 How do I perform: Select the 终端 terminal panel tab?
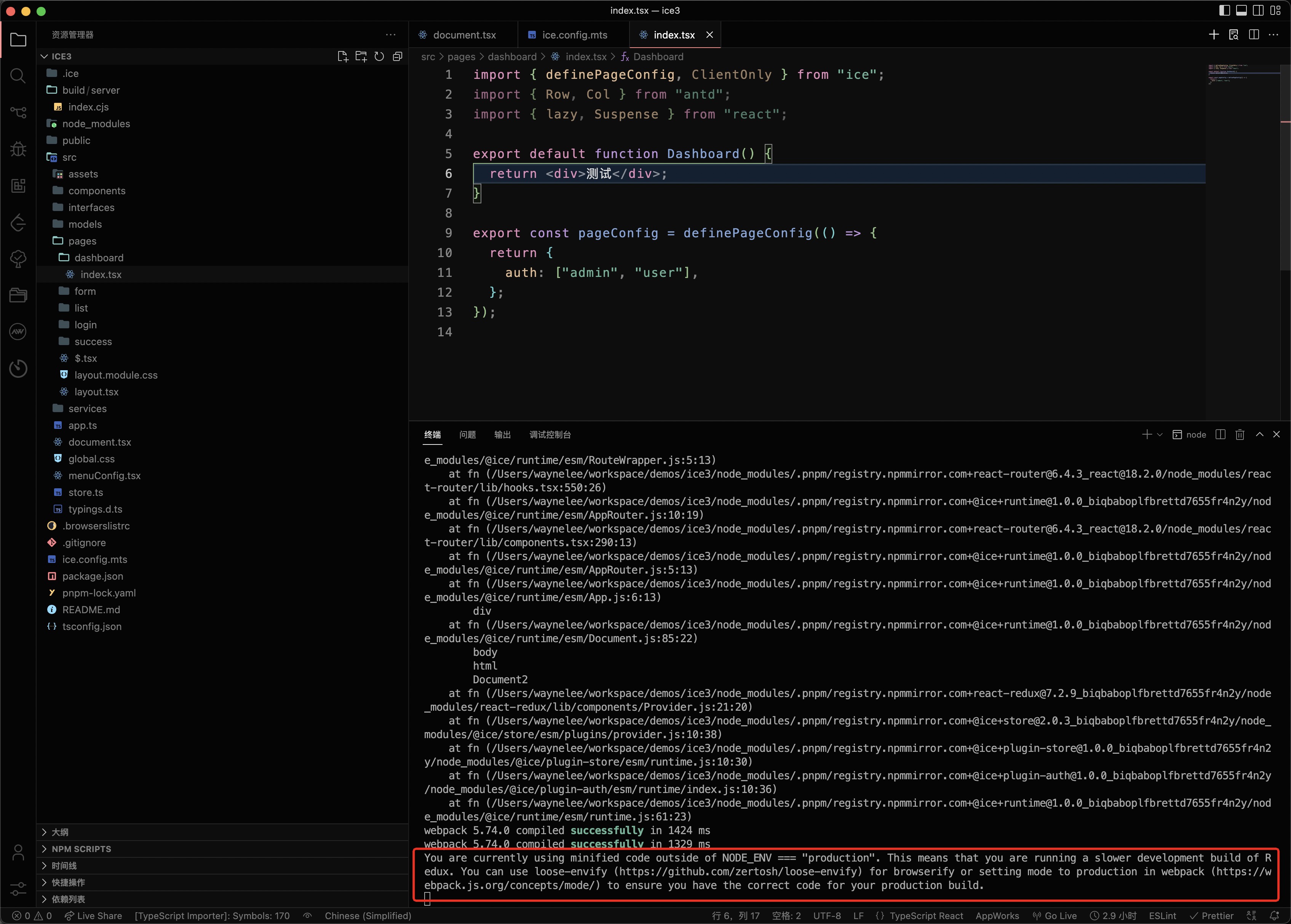[432, 435]
